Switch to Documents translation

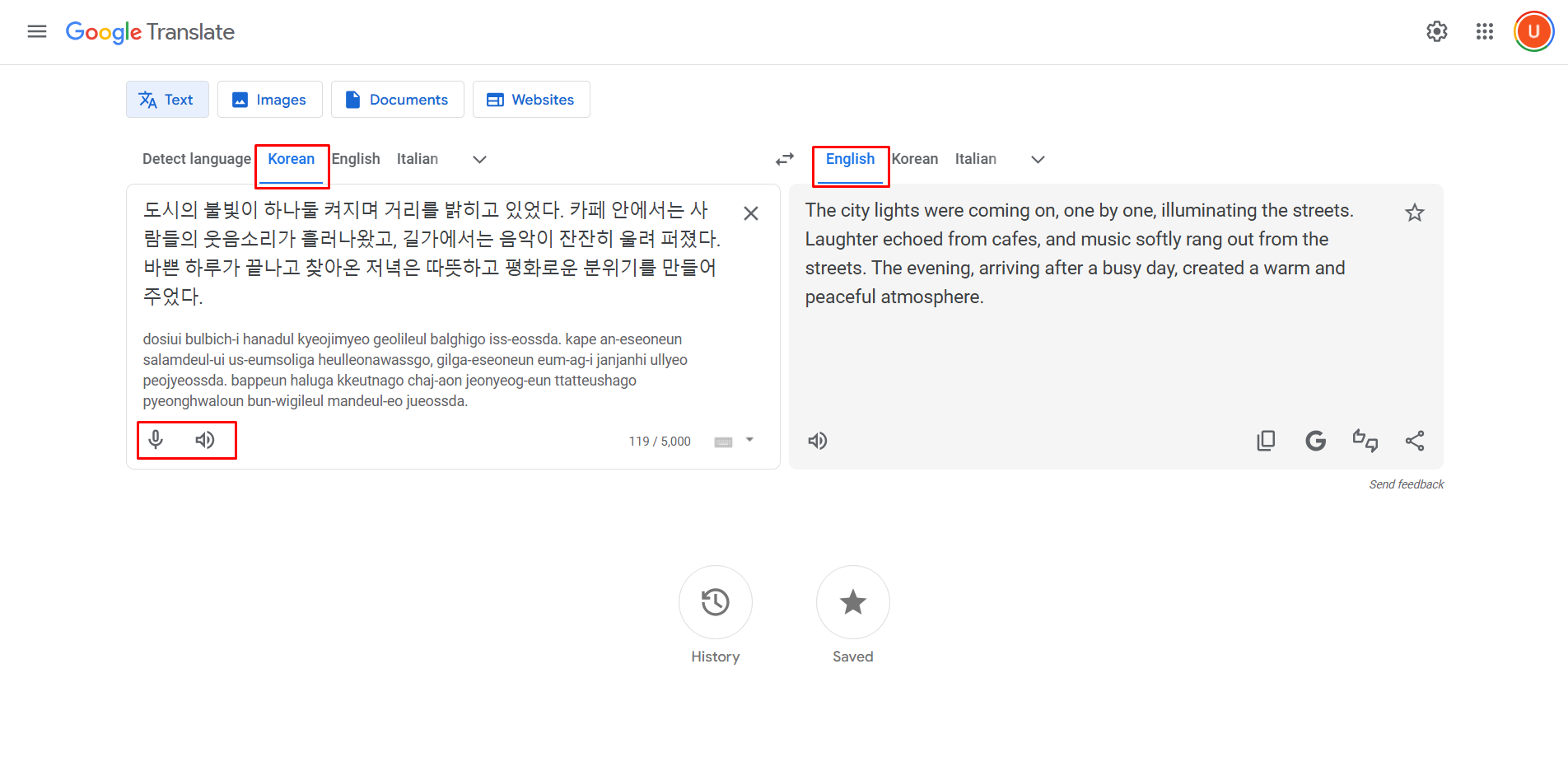pyautogui.click(x=398, y=100)
